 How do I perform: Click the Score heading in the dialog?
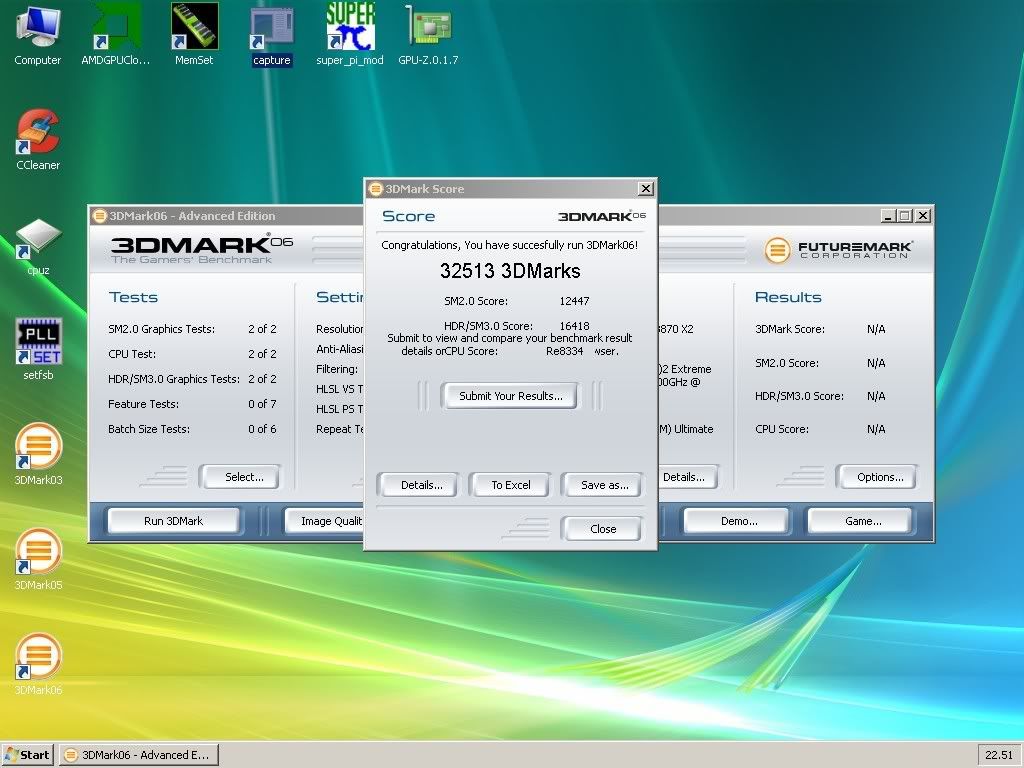coord(408,216)
